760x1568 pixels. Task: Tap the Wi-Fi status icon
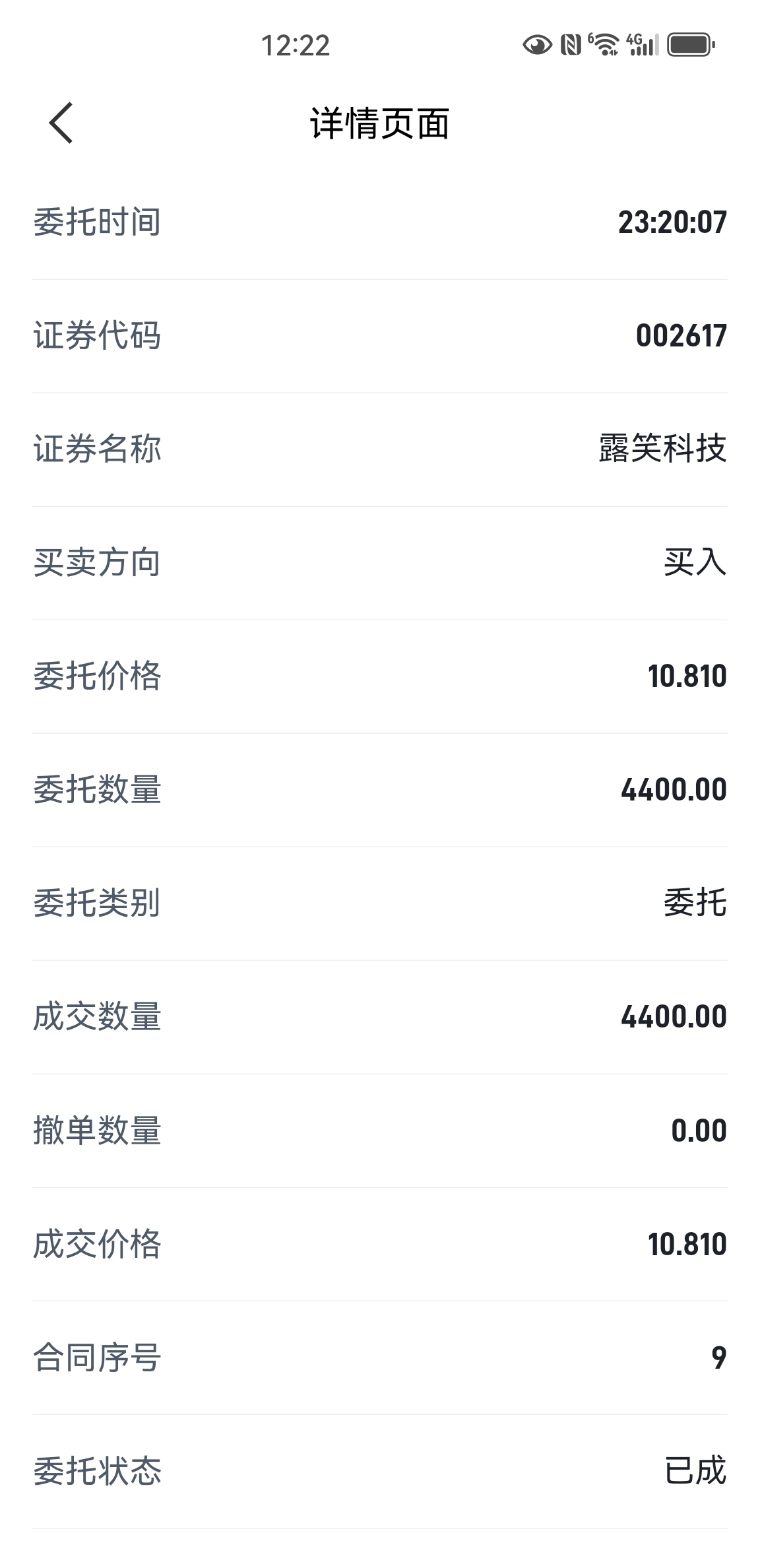[603, 44]
